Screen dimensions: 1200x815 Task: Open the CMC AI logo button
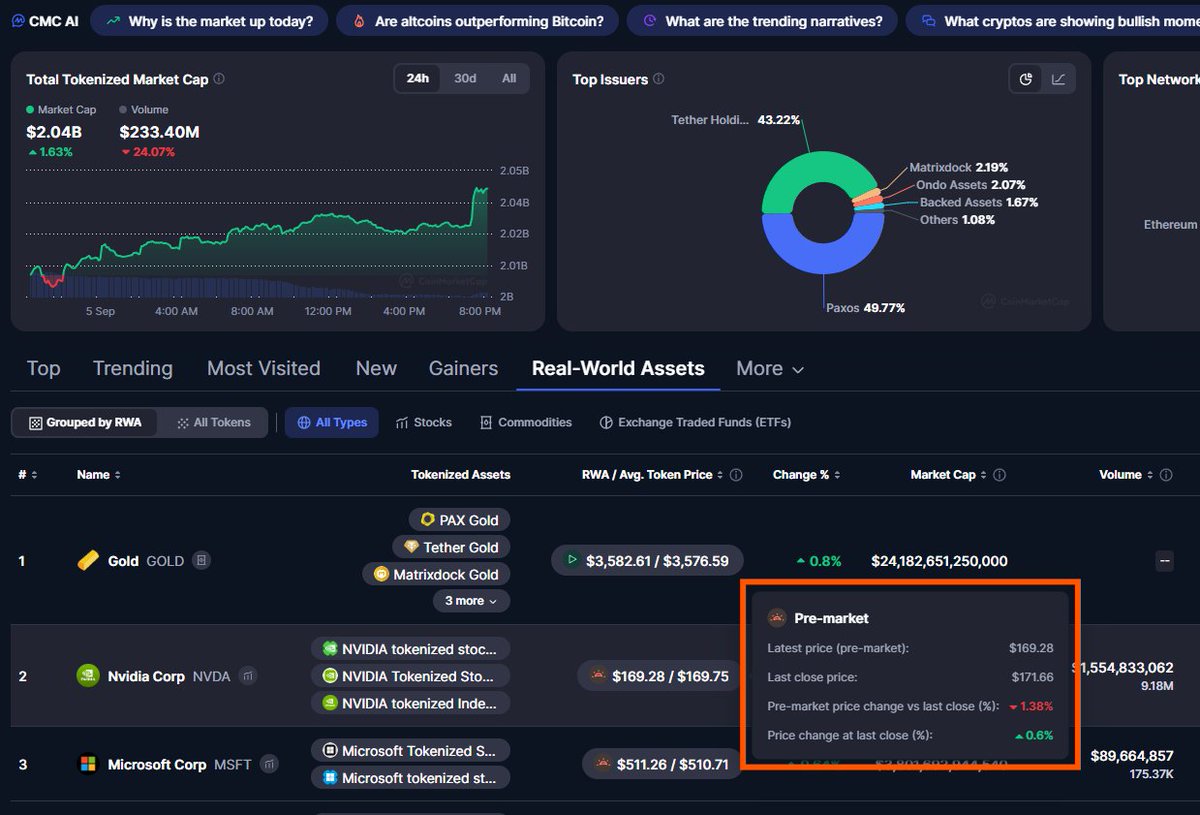(x=44, y=20)
